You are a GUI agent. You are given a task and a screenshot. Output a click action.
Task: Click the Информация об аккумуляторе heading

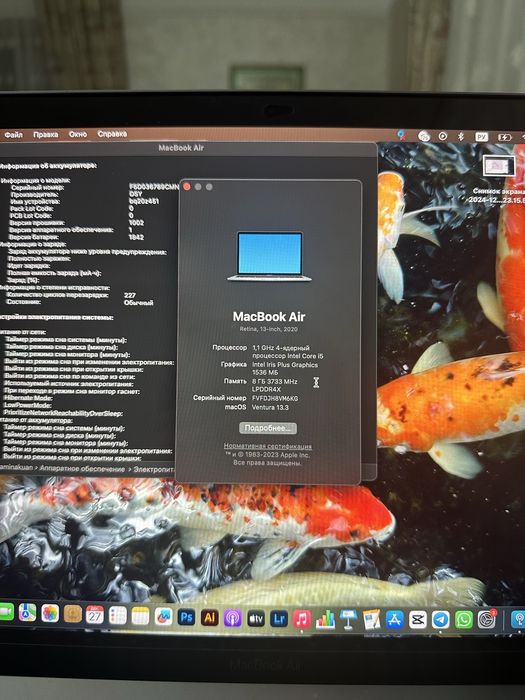point(48,166)
